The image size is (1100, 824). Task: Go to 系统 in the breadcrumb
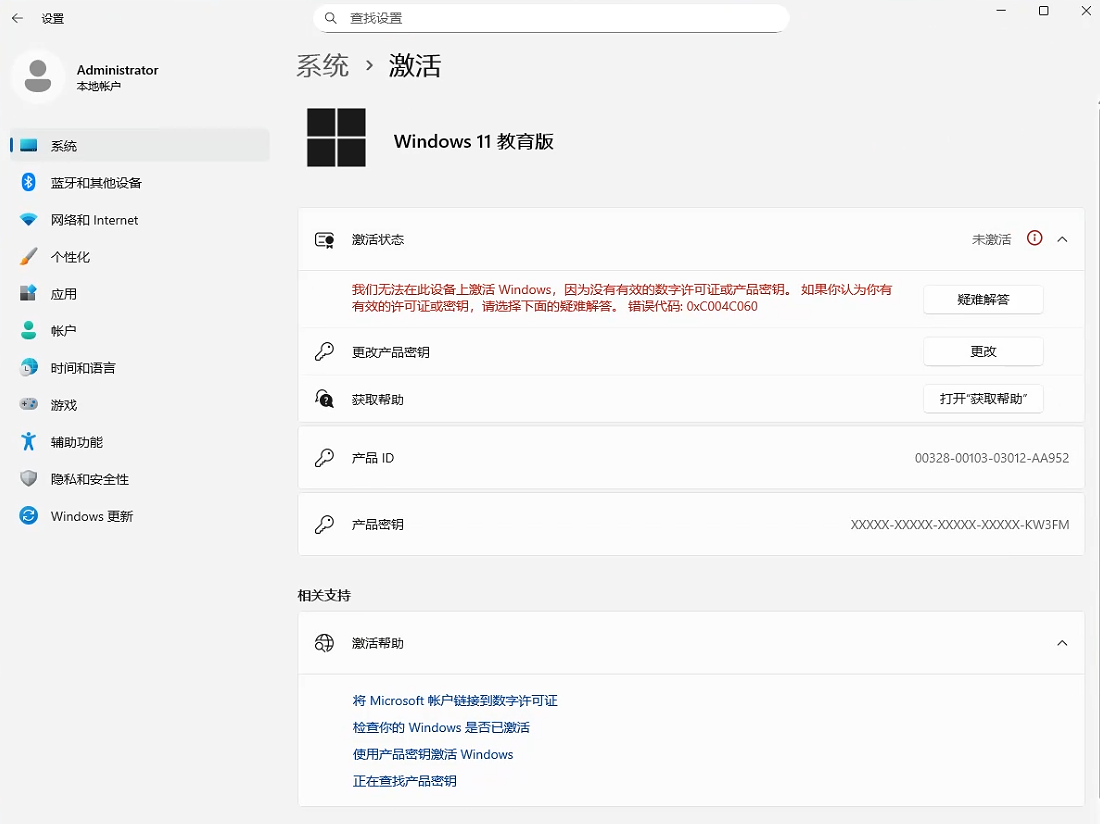pyautogui.click(x=323, y=66)
